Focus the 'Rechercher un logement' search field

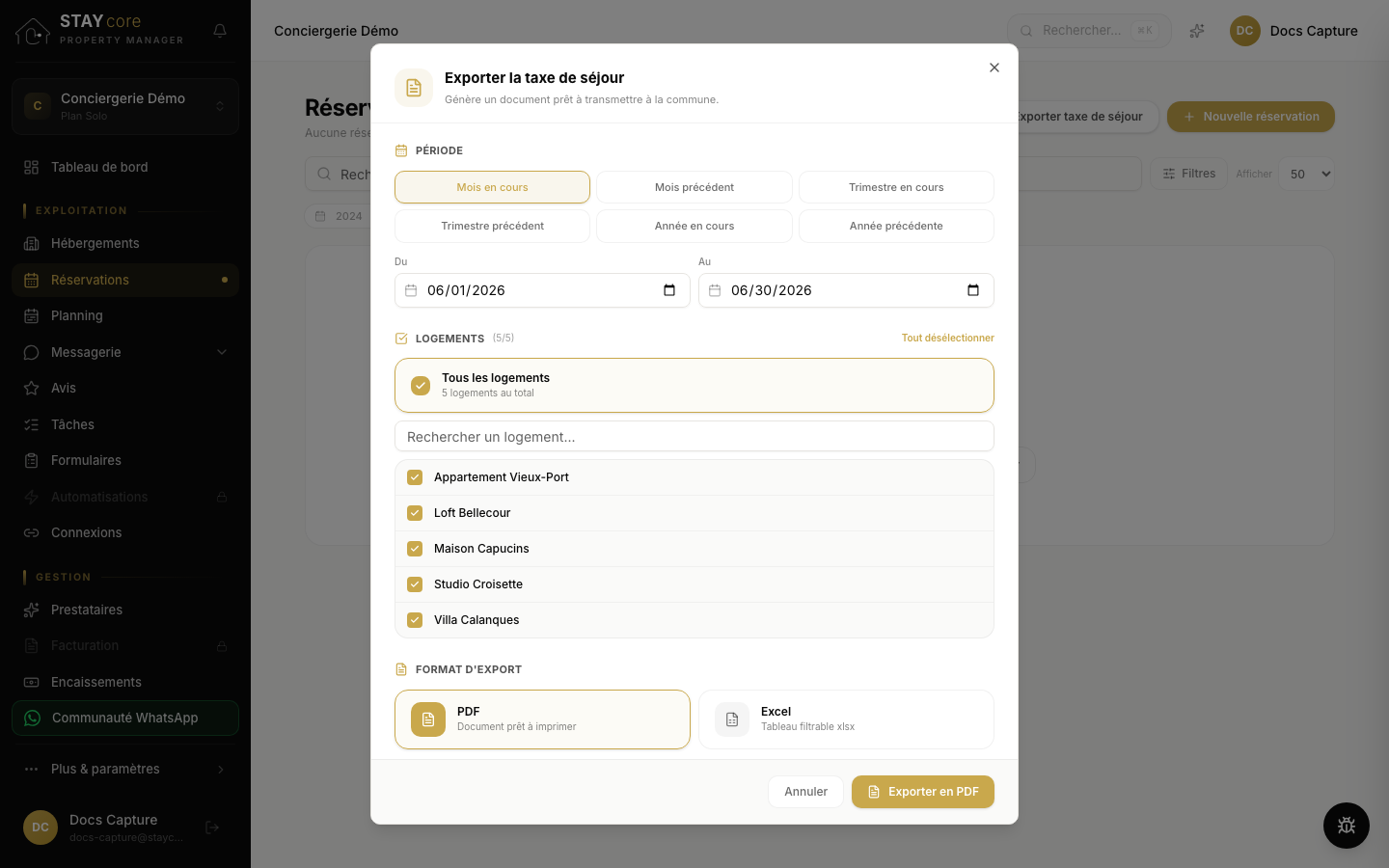tap(694, 437)
